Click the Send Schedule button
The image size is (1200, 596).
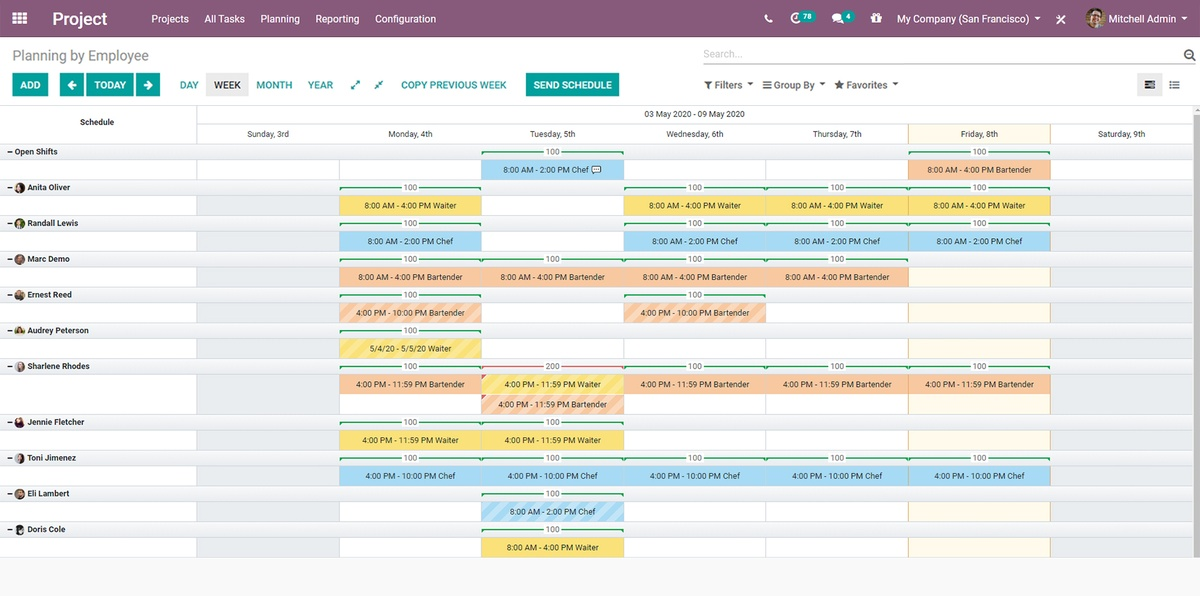(572, 85)
